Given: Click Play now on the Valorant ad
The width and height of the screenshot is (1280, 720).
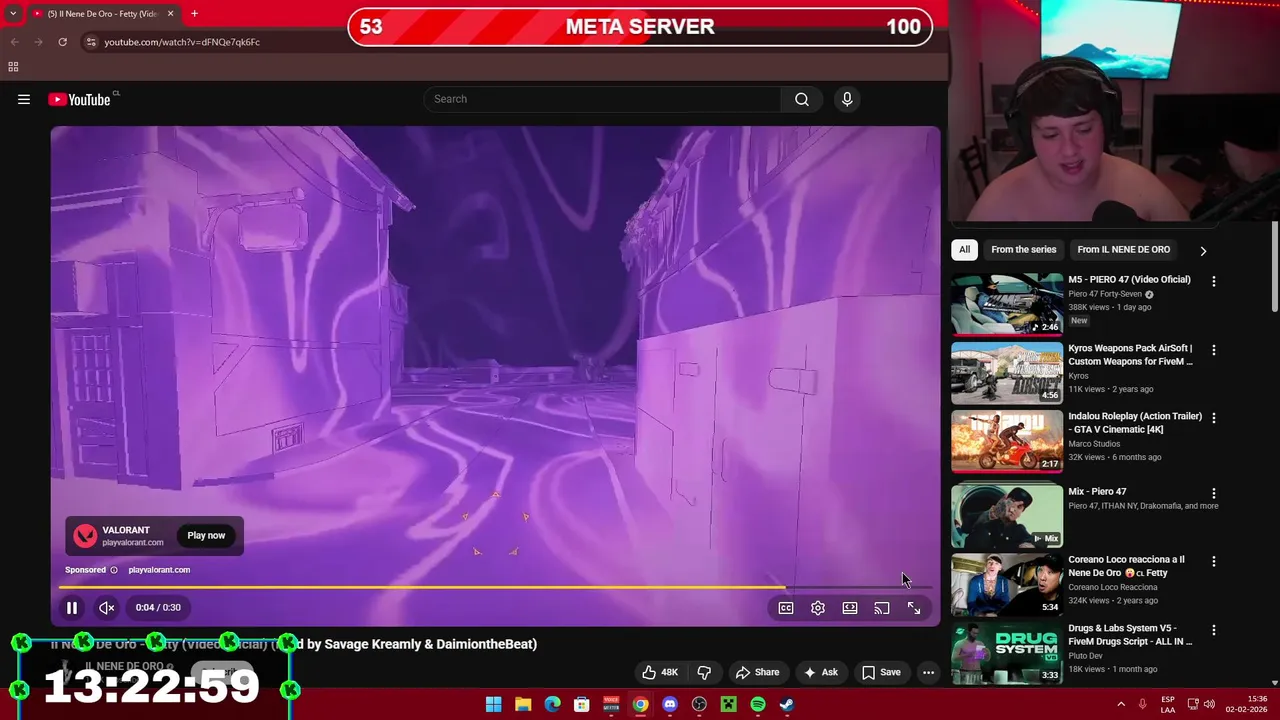Looking at the screenshot, I should 206,535.
